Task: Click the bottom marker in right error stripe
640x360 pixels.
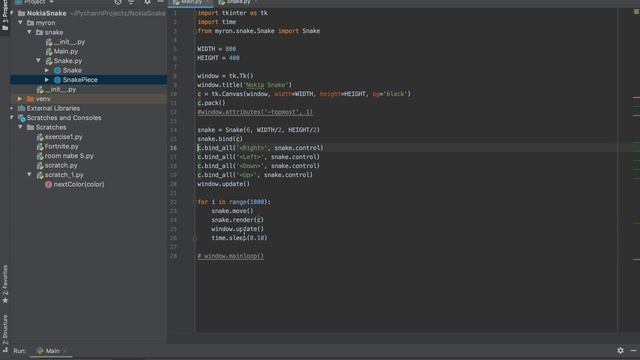Action: tap(636, 259)
